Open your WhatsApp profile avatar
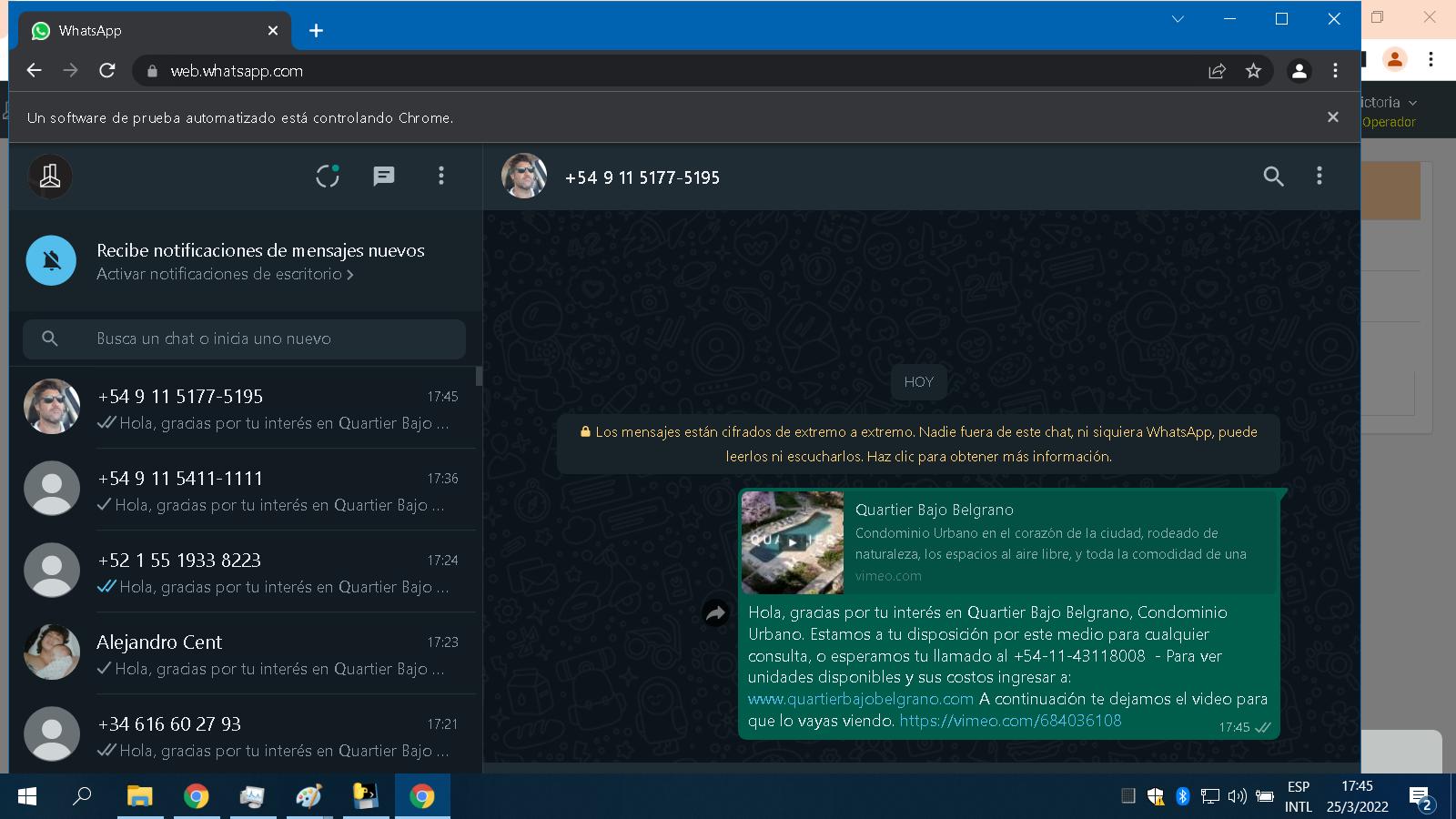The height and width of the screenshot is (819, 1456). 50,177
